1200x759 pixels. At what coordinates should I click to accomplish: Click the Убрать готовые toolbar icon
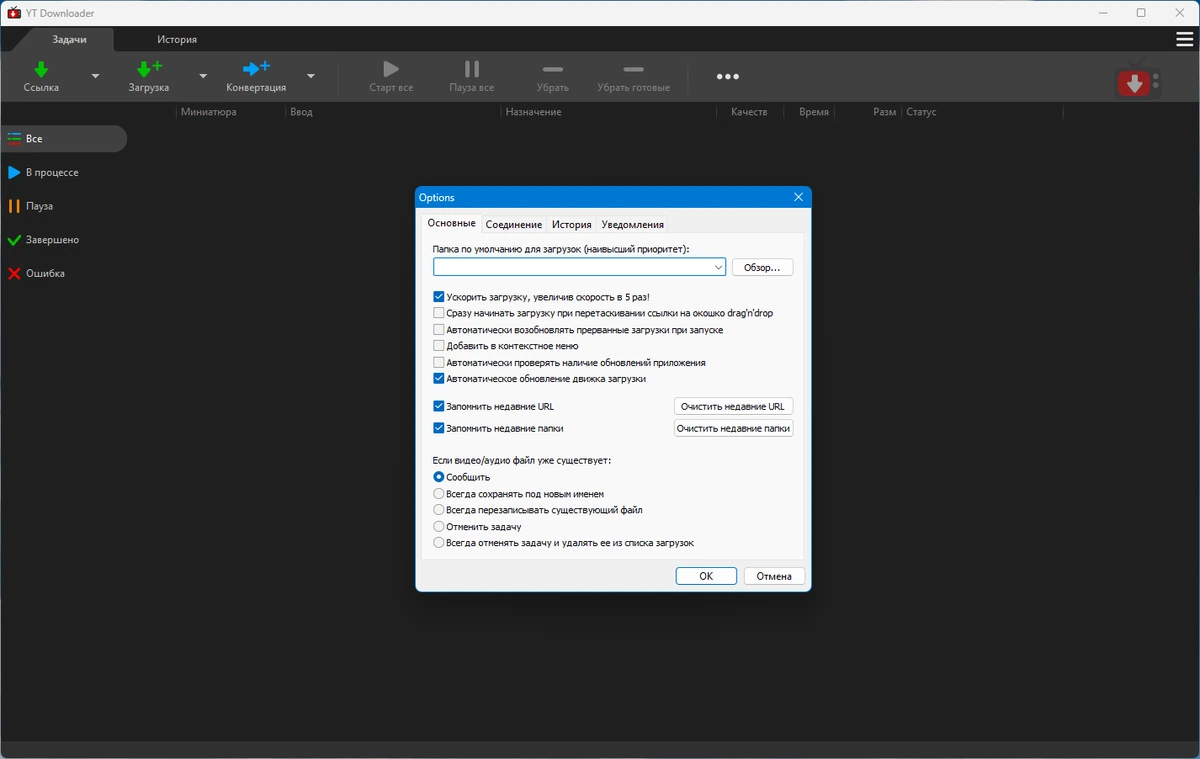pos(633,69)
